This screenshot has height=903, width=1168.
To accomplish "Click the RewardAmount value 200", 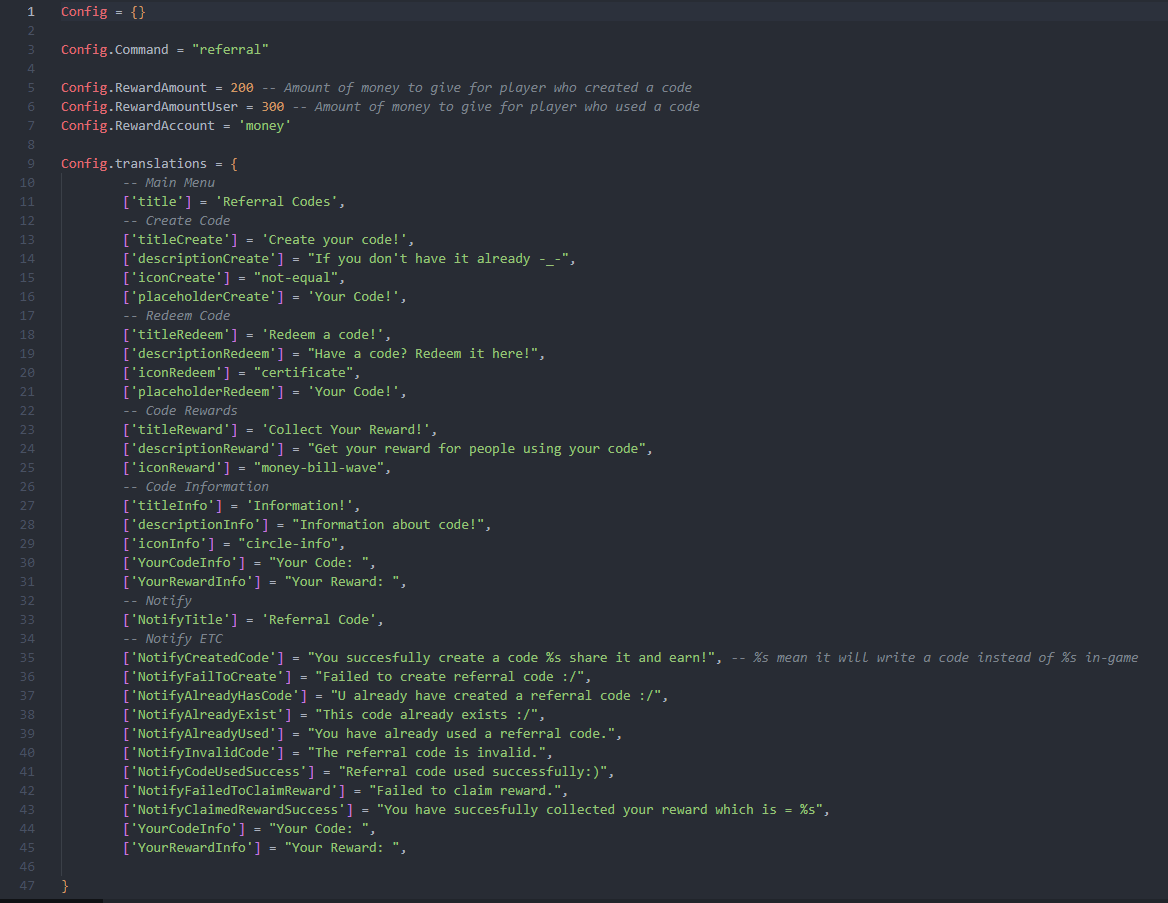I will click(x=239, y=87).
